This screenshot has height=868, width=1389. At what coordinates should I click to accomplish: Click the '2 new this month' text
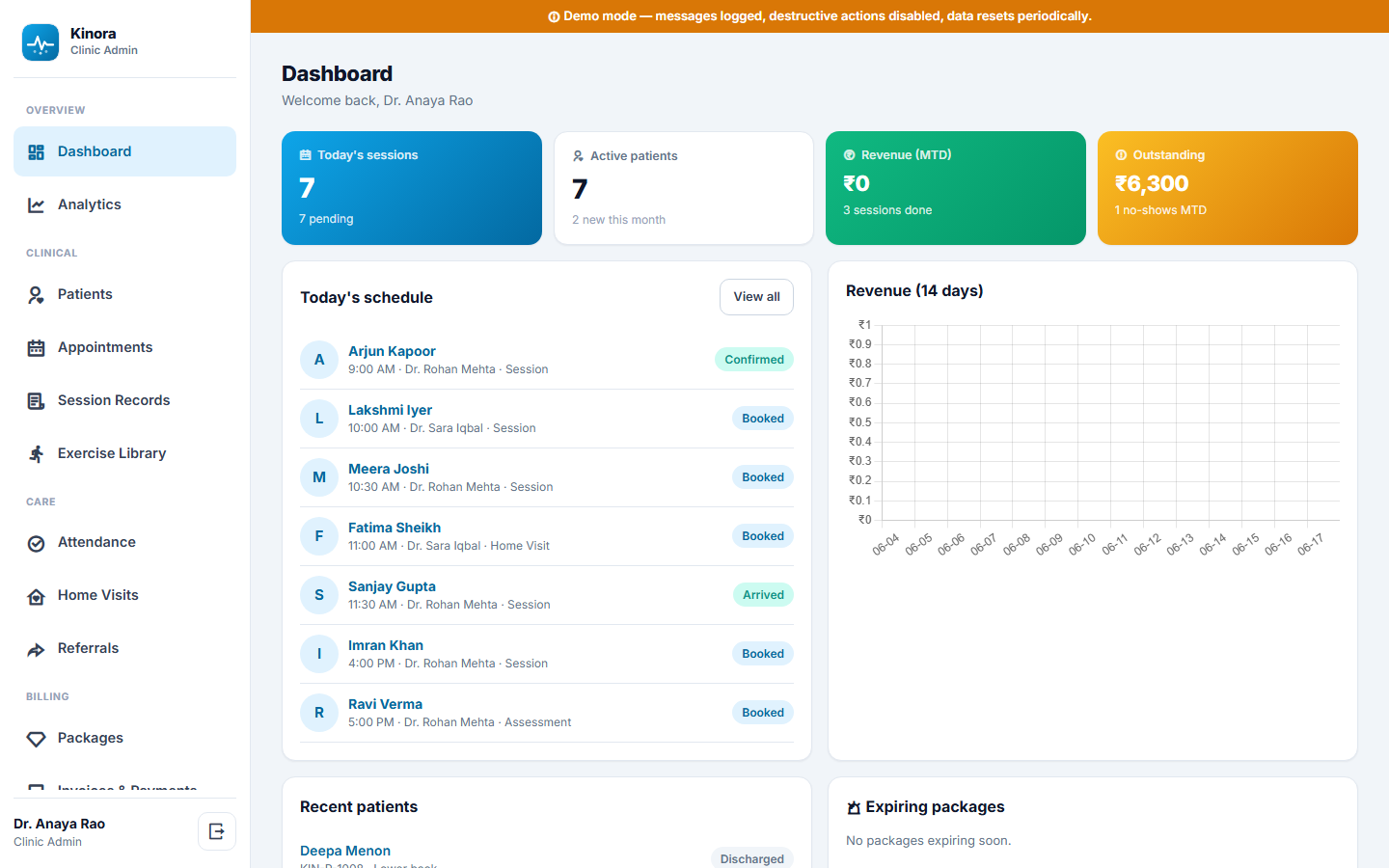618,220
